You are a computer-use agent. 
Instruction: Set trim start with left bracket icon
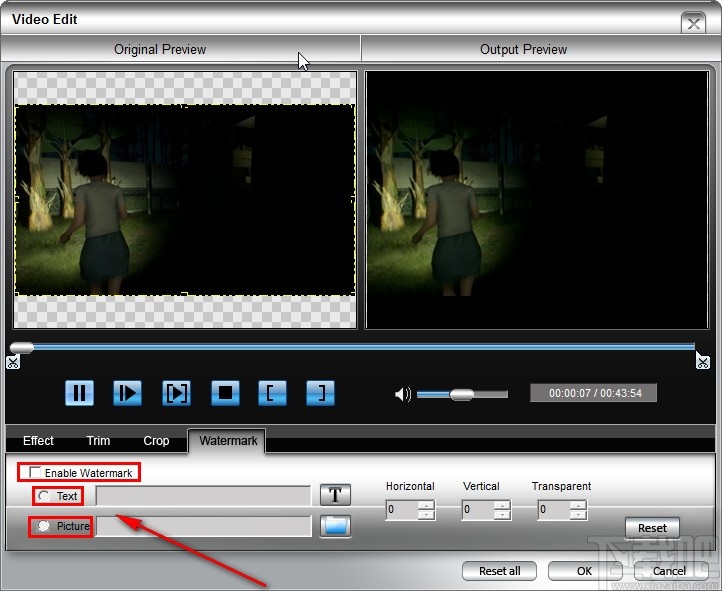(272, 393)
